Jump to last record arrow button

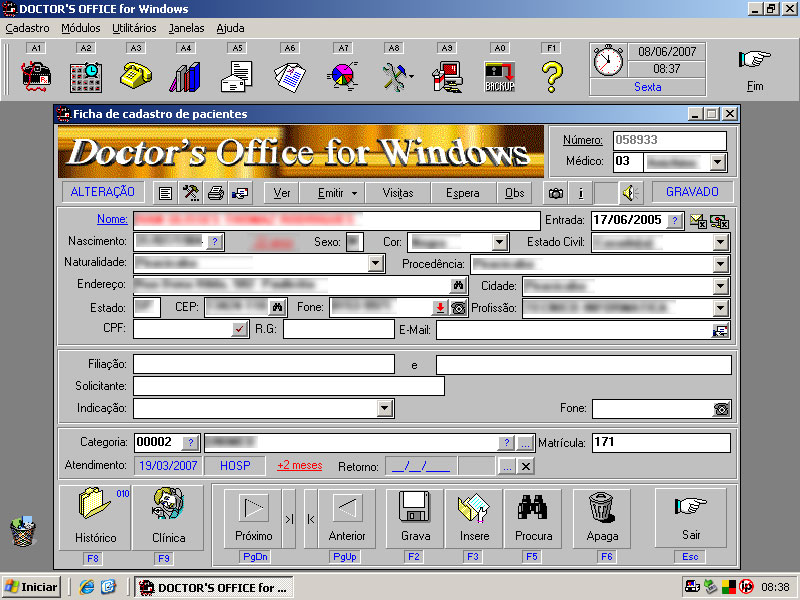pos(289,518)
